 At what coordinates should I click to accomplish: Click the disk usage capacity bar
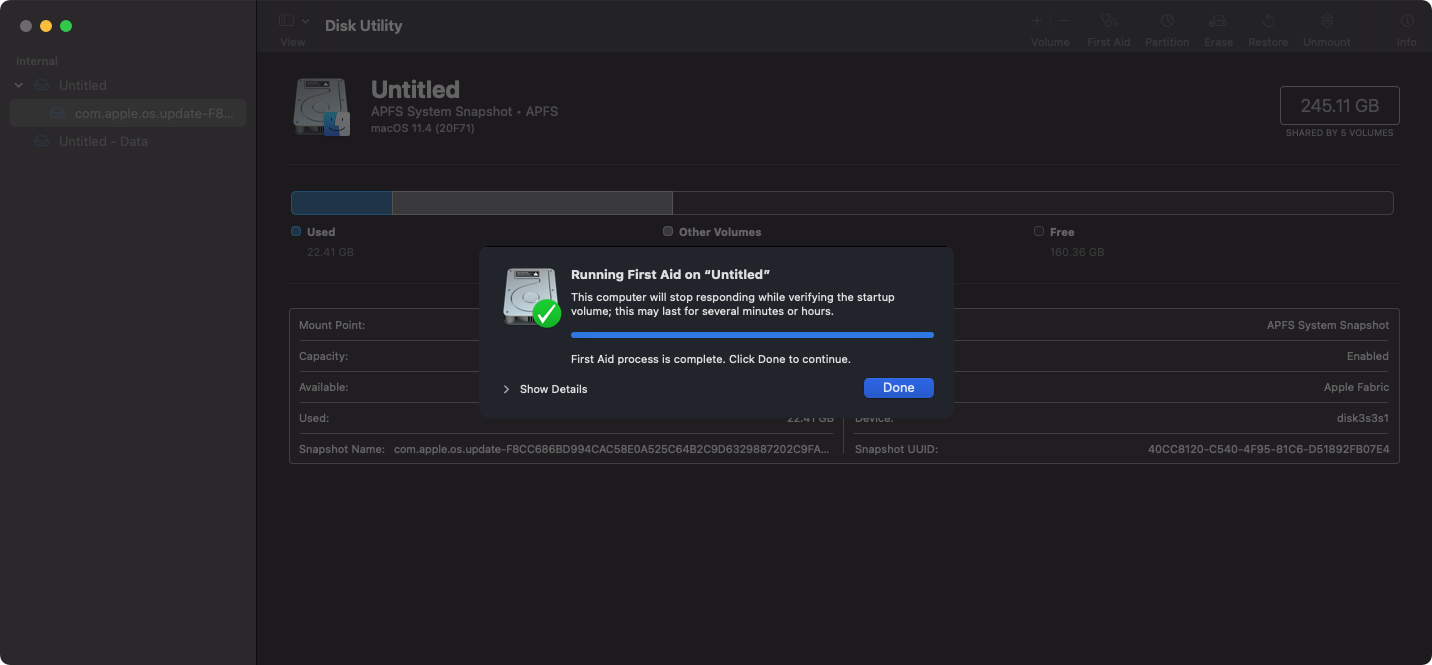841,203
